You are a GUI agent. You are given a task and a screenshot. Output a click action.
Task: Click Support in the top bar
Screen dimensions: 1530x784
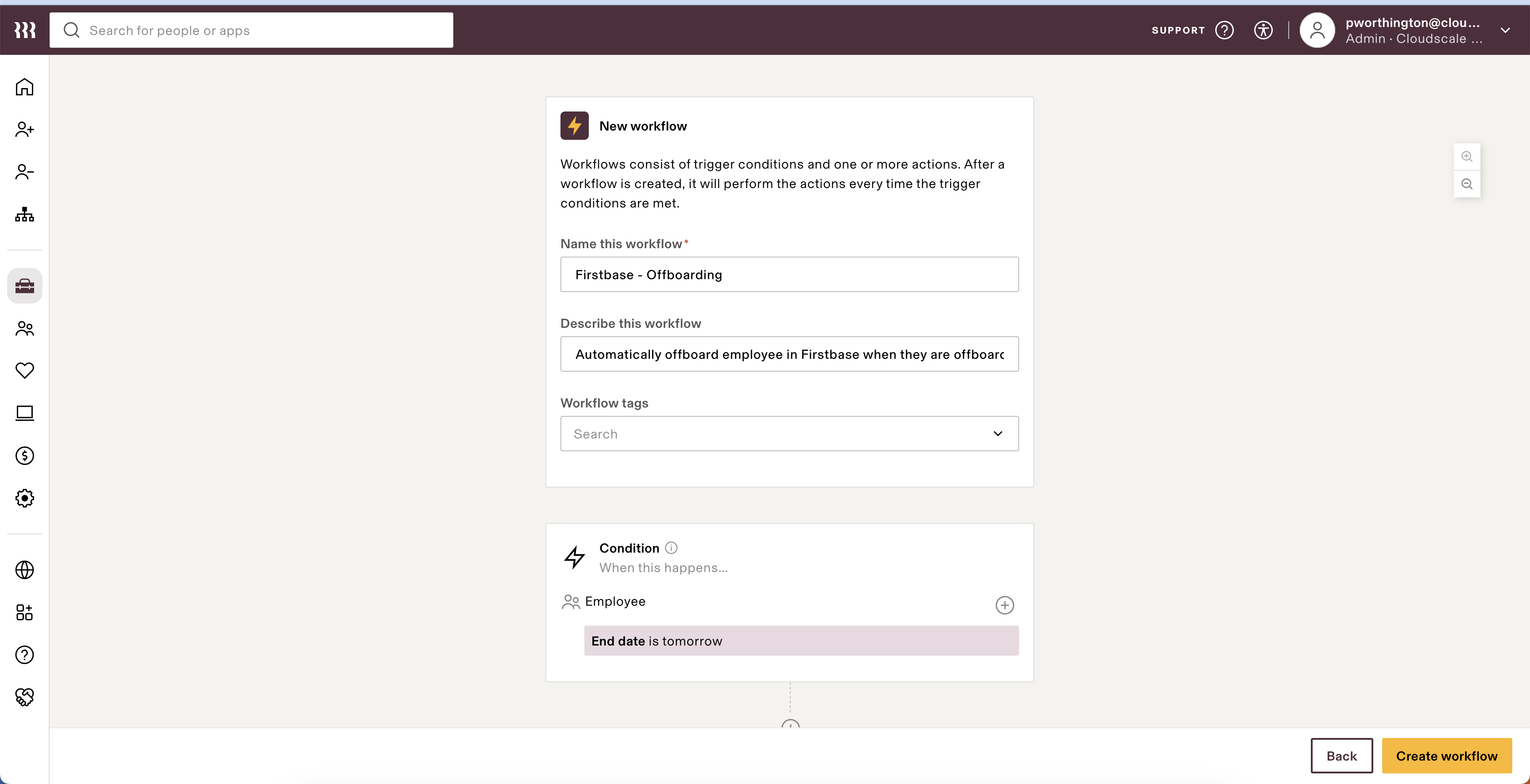[1178, 30]
